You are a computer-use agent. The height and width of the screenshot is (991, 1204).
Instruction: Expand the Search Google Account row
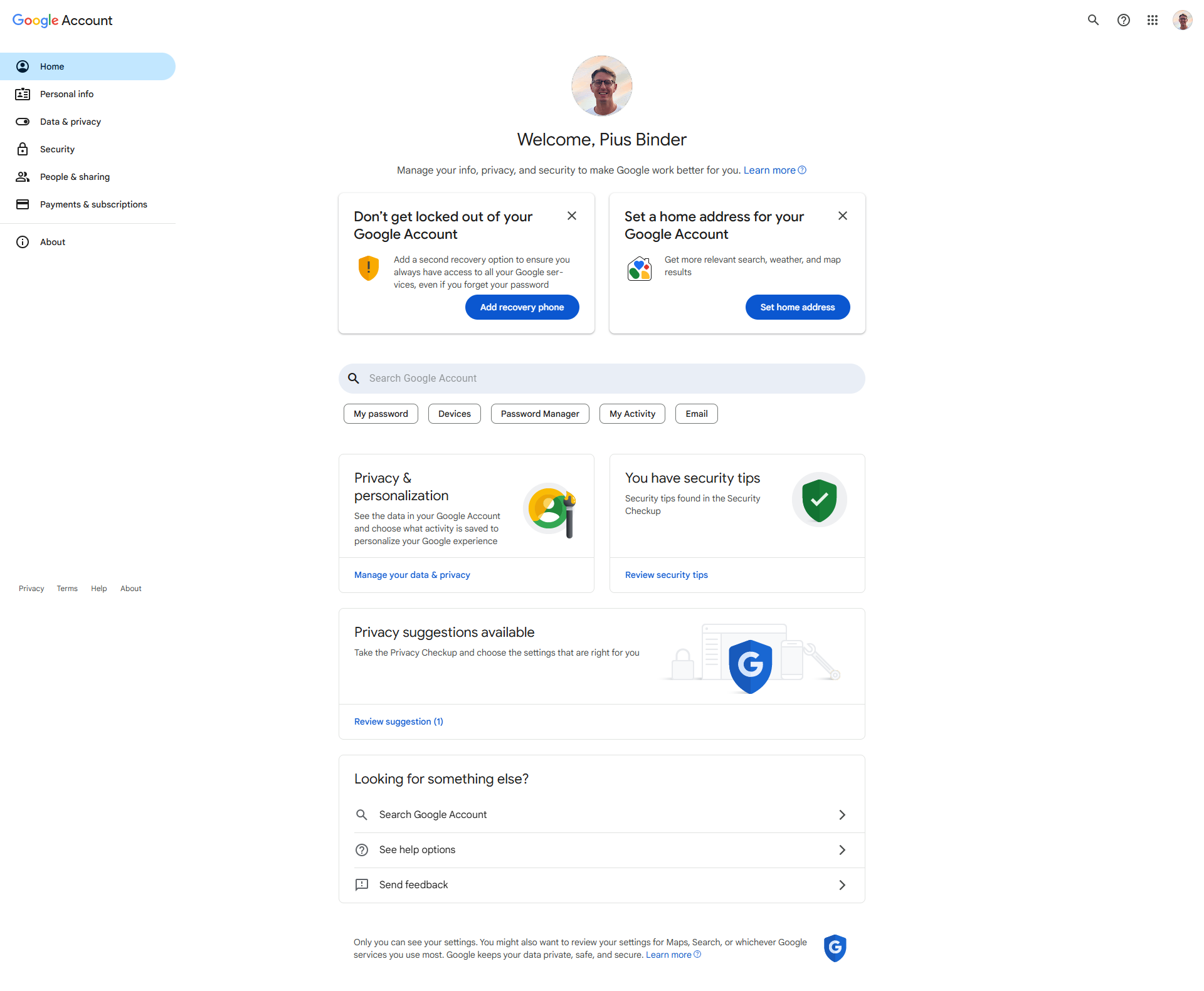(x=842, y=815)
